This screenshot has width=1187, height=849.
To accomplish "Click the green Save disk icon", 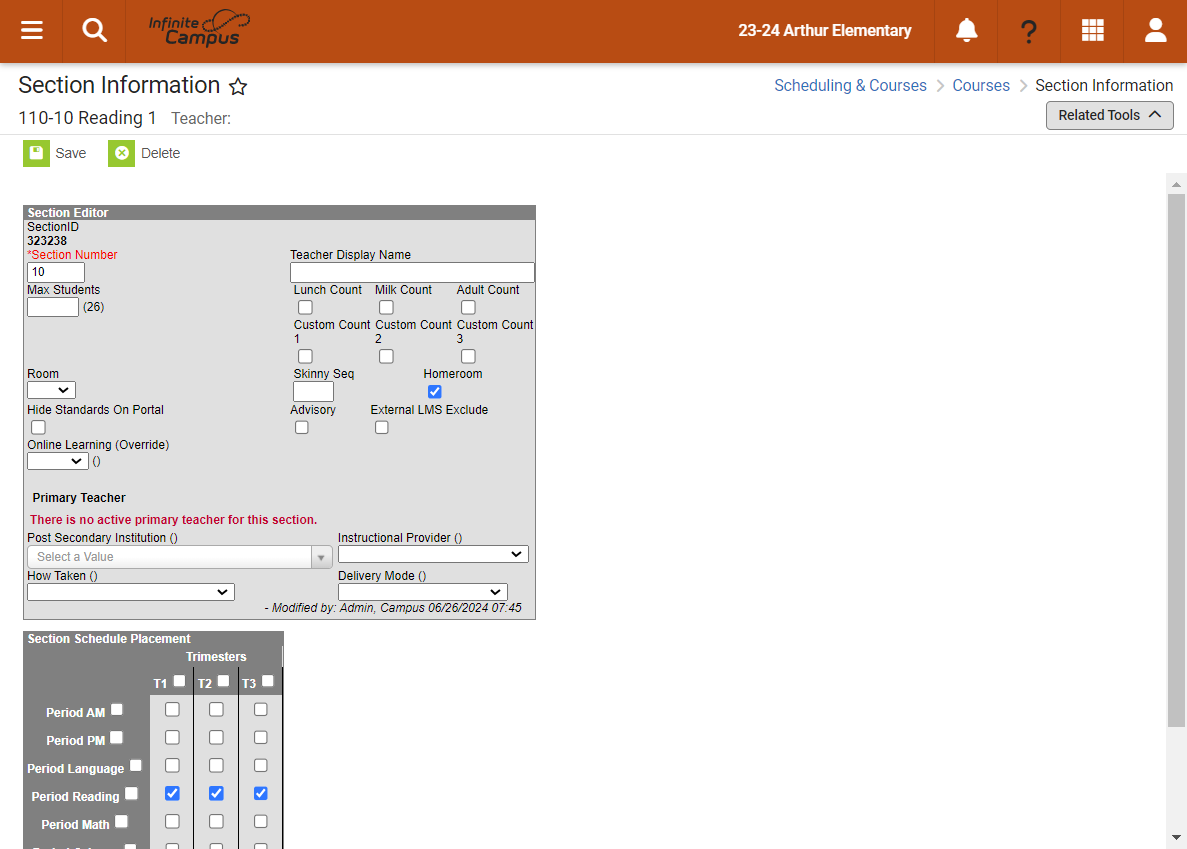I will (36, 153).
